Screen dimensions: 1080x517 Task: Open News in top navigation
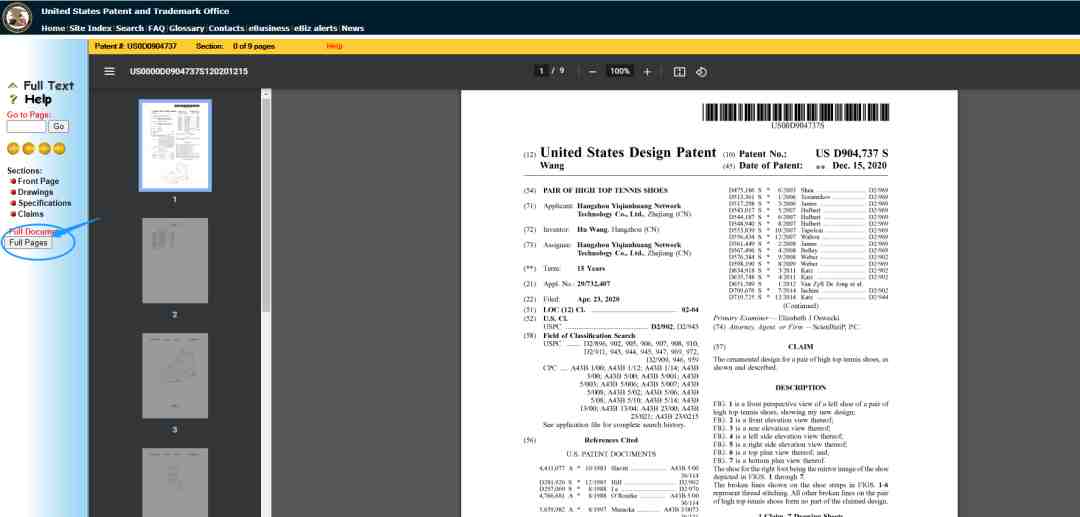[x=353, y=28]
